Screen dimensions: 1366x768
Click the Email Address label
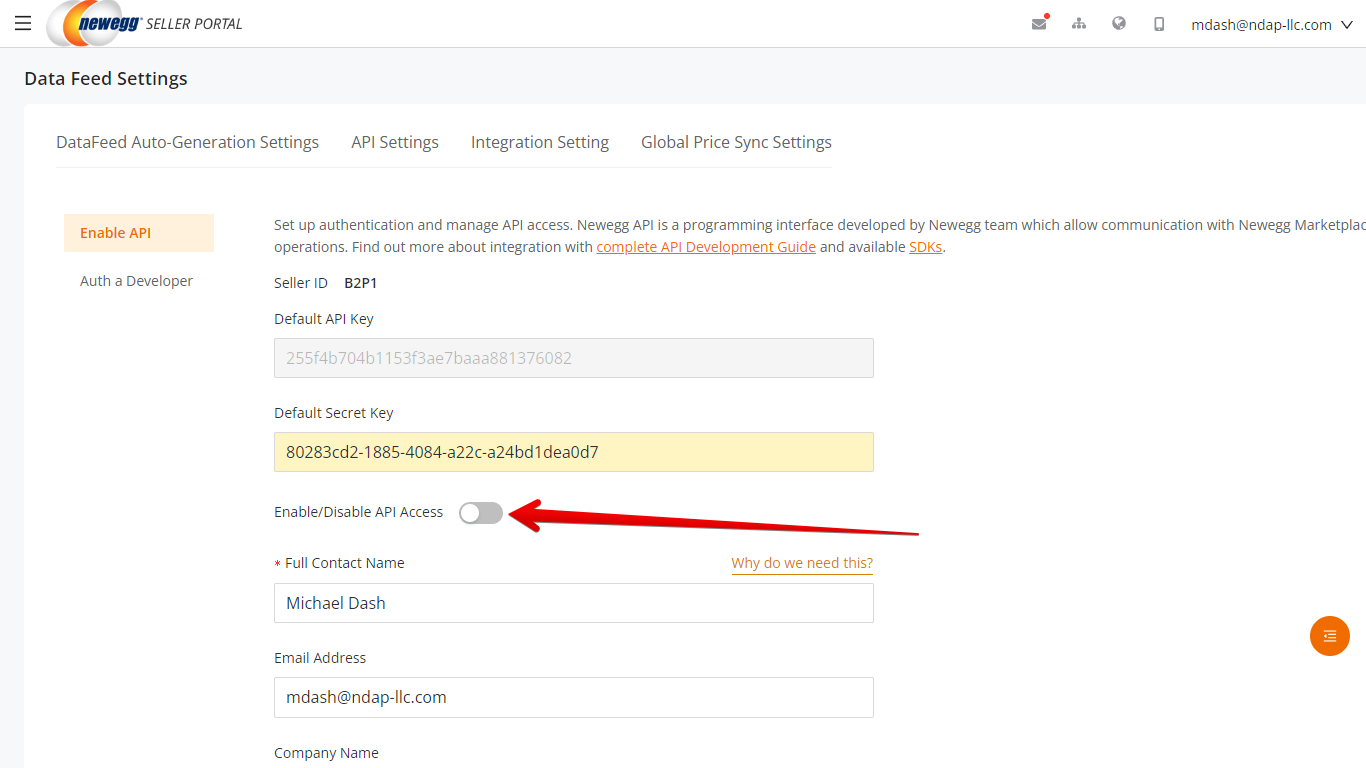click(320, 658)
